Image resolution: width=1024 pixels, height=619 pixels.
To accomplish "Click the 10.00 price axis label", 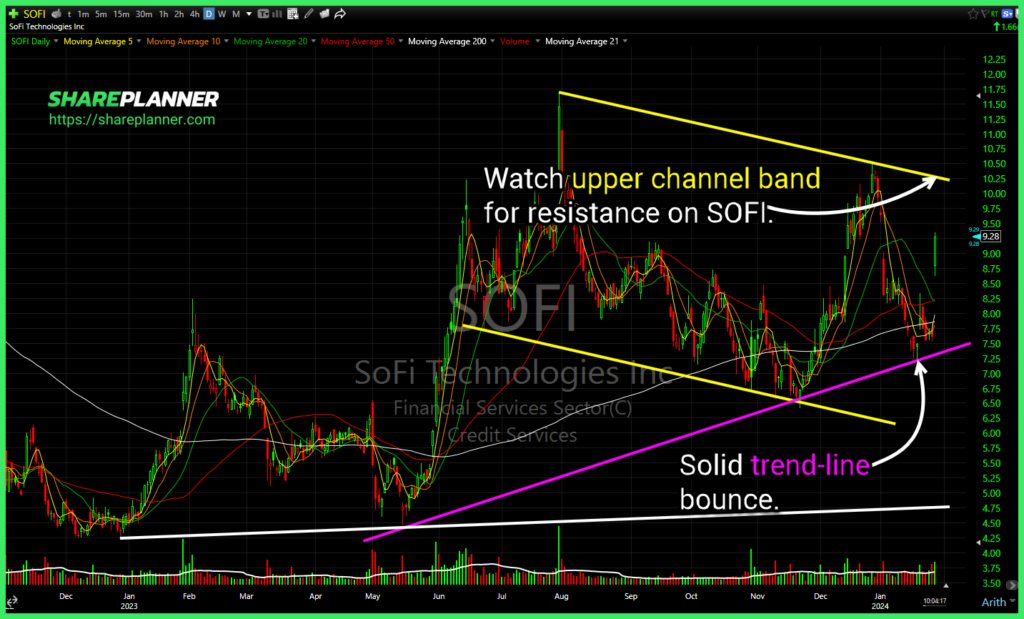I will (994, 194).
